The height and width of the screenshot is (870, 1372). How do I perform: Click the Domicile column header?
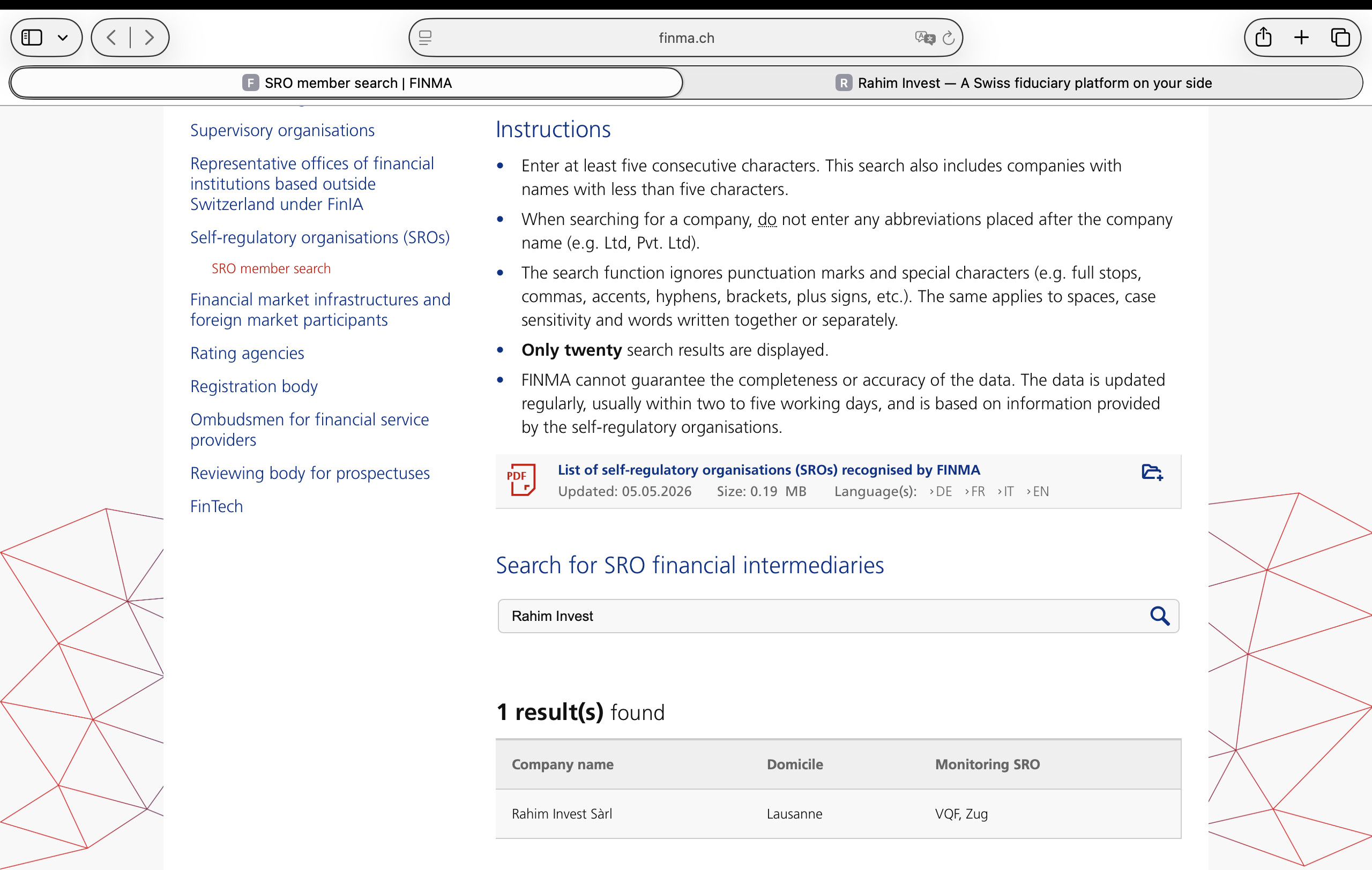[x=795, y=764]
